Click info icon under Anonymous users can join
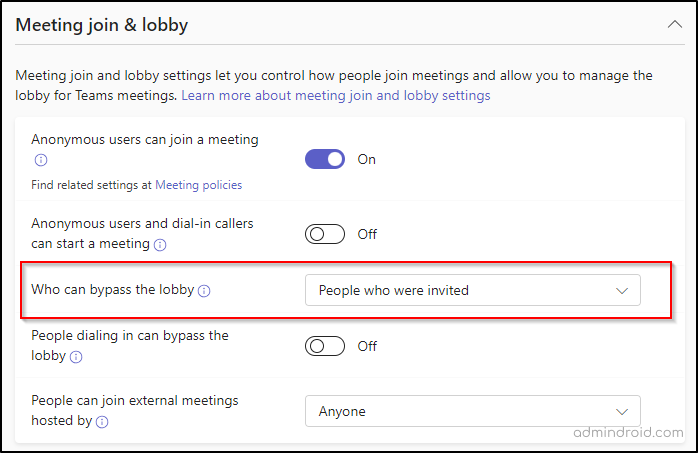Screen dimensions: 698x453 (40, 160)
